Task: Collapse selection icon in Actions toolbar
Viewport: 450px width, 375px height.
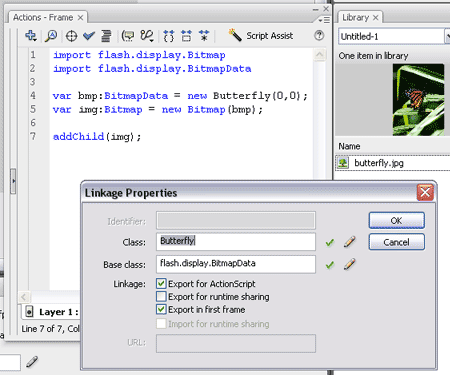Action: (187, 36)
